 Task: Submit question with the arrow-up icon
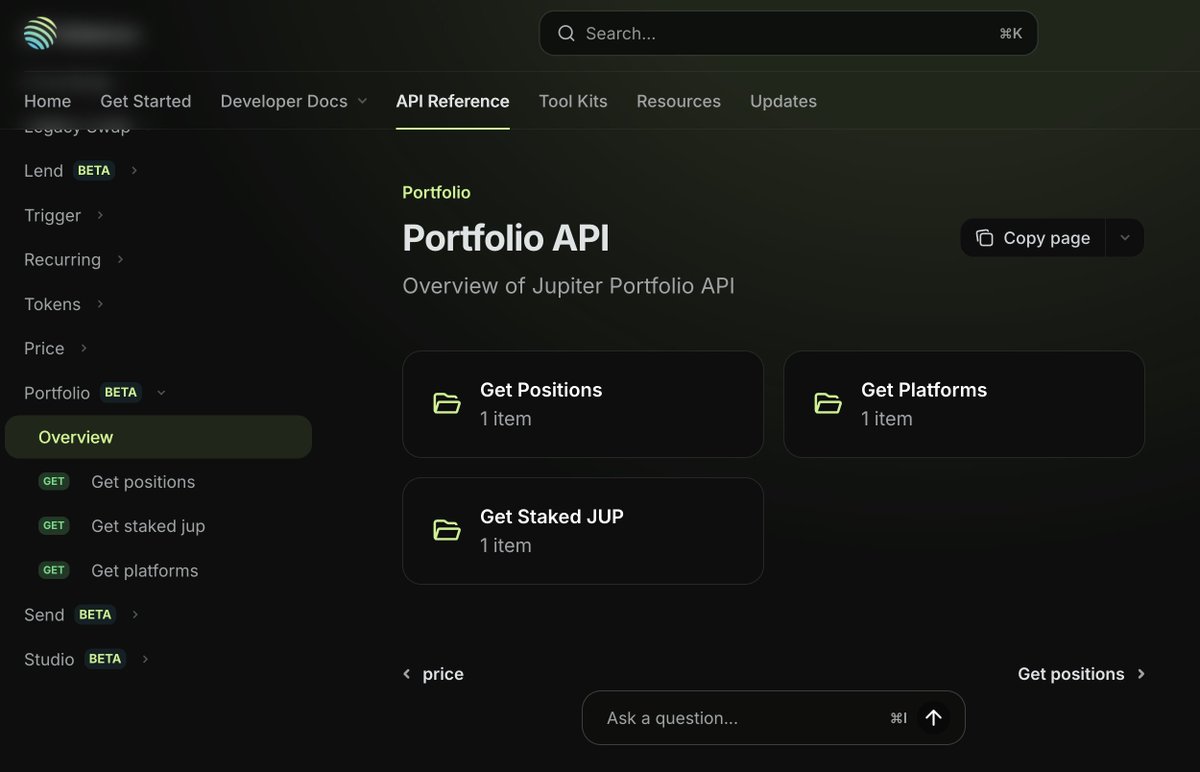coord(934,718)
